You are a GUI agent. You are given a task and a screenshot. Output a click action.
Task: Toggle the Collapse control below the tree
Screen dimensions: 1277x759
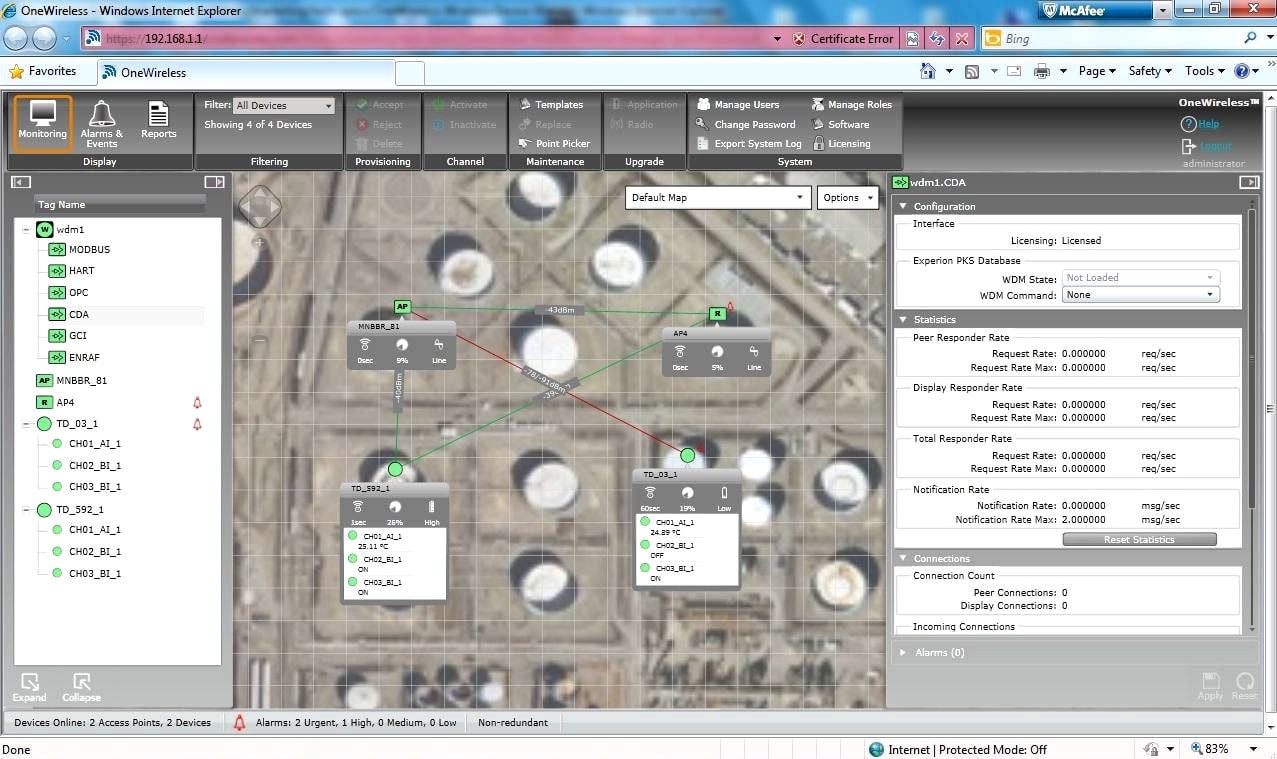point(80,686)
